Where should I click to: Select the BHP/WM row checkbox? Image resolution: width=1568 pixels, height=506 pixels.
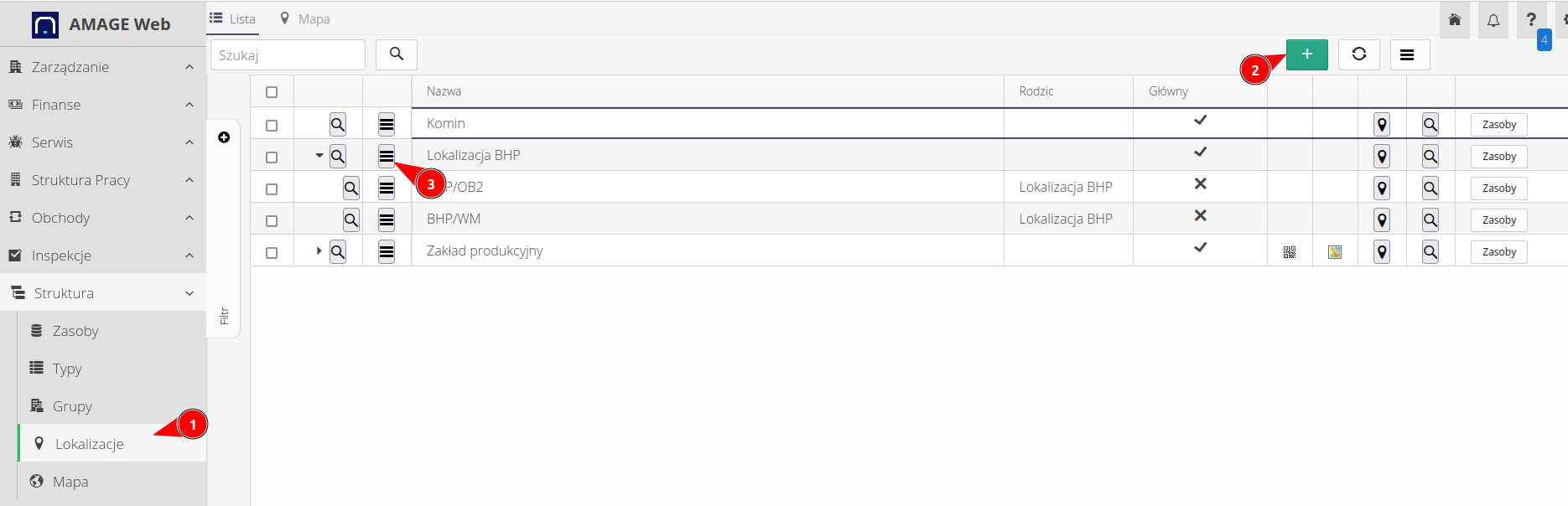pyautogui.click(x=272, y=221)
